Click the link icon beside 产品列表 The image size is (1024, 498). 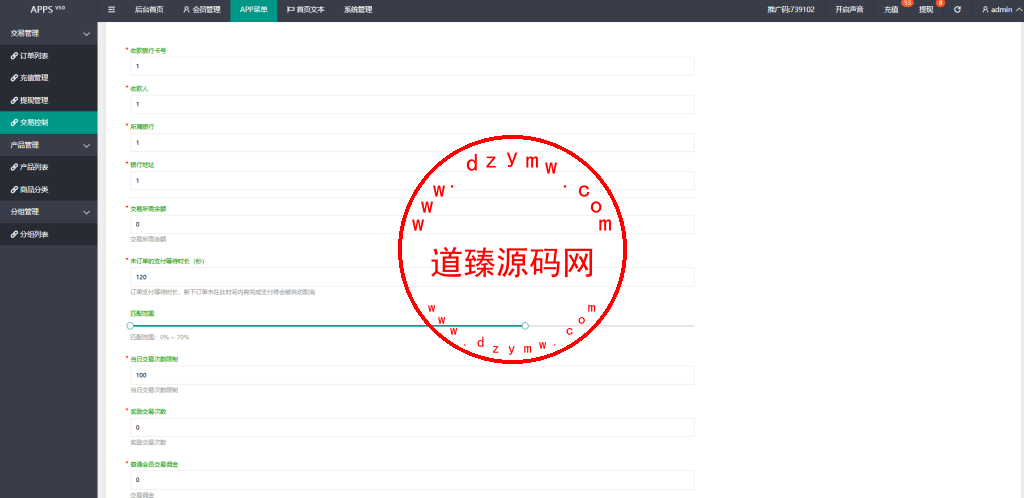(x=14, y=167)
